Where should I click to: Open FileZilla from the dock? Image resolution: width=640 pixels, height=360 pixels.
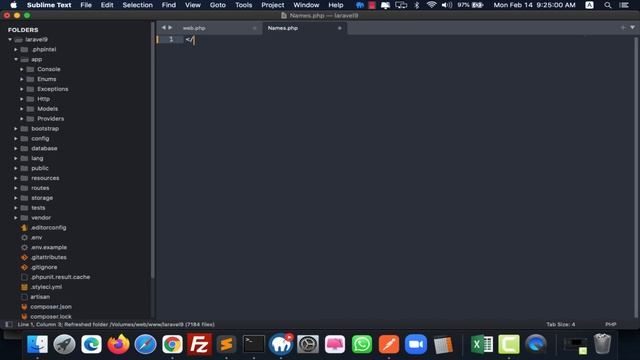click(199, 344)
